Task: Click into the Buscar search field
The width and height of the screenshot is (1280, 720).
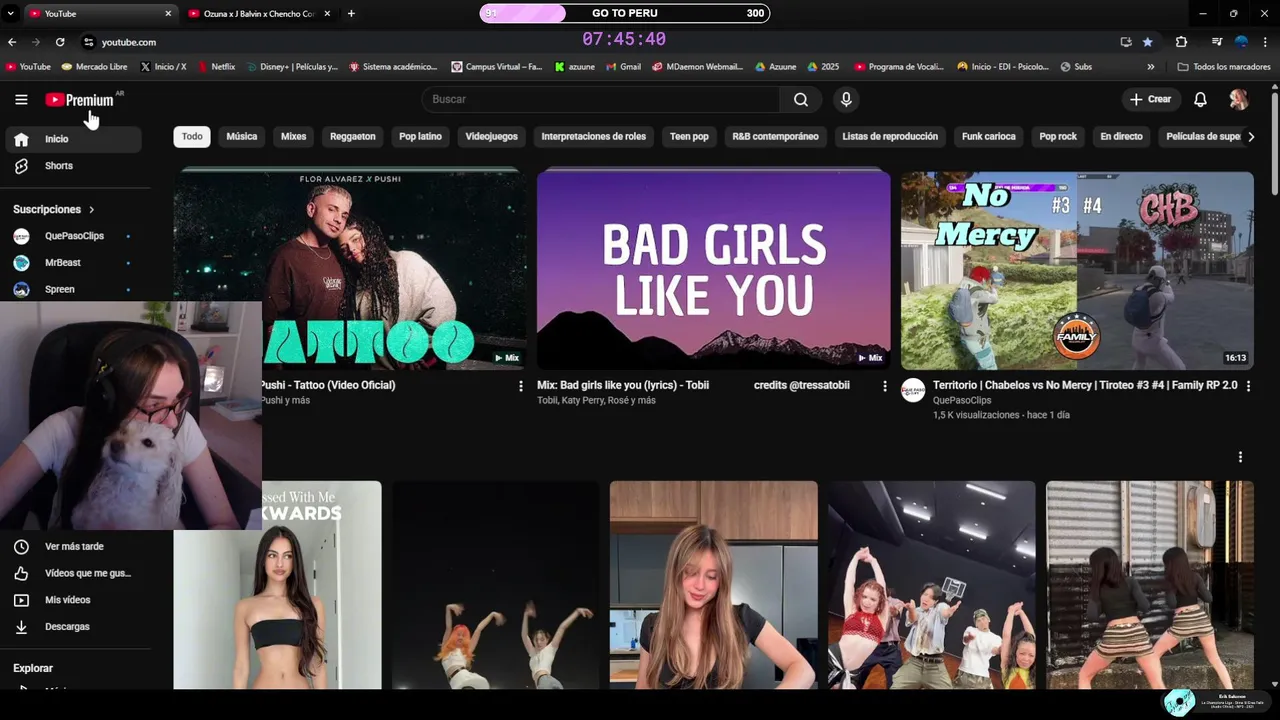Action: click(600, 99)
